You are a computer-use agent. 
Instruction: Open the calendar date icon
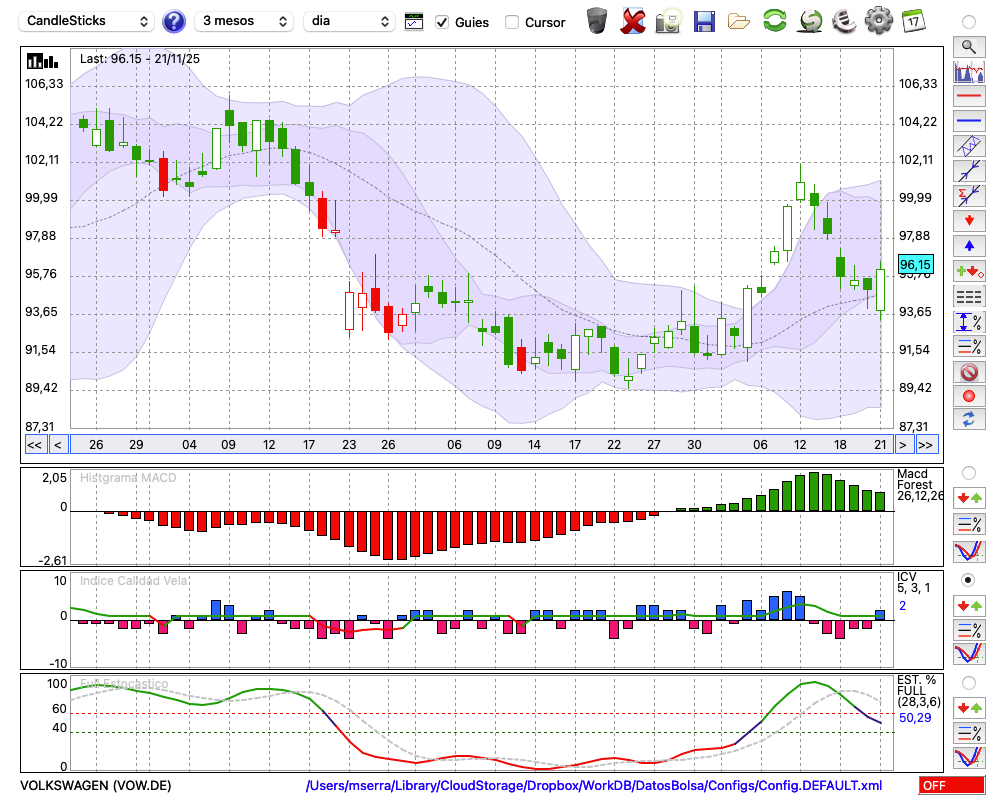pyautogui.click(x=912, y=21)
